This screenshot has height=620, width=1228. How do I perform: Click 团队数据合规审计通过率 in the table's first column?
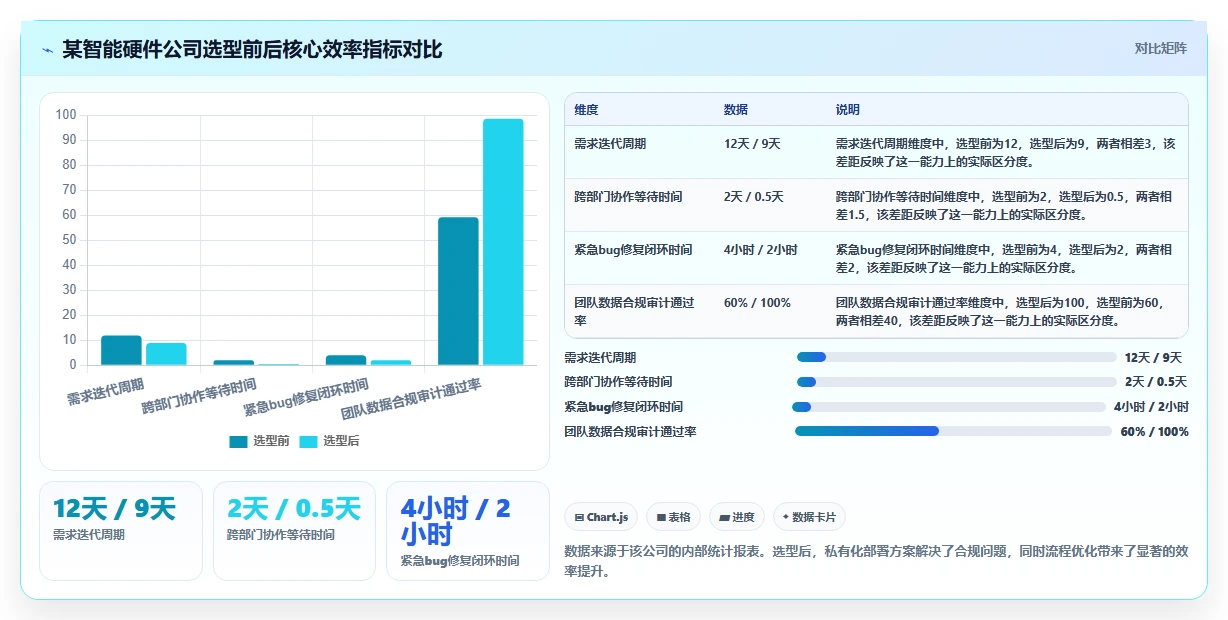click(x=635, y=311)
